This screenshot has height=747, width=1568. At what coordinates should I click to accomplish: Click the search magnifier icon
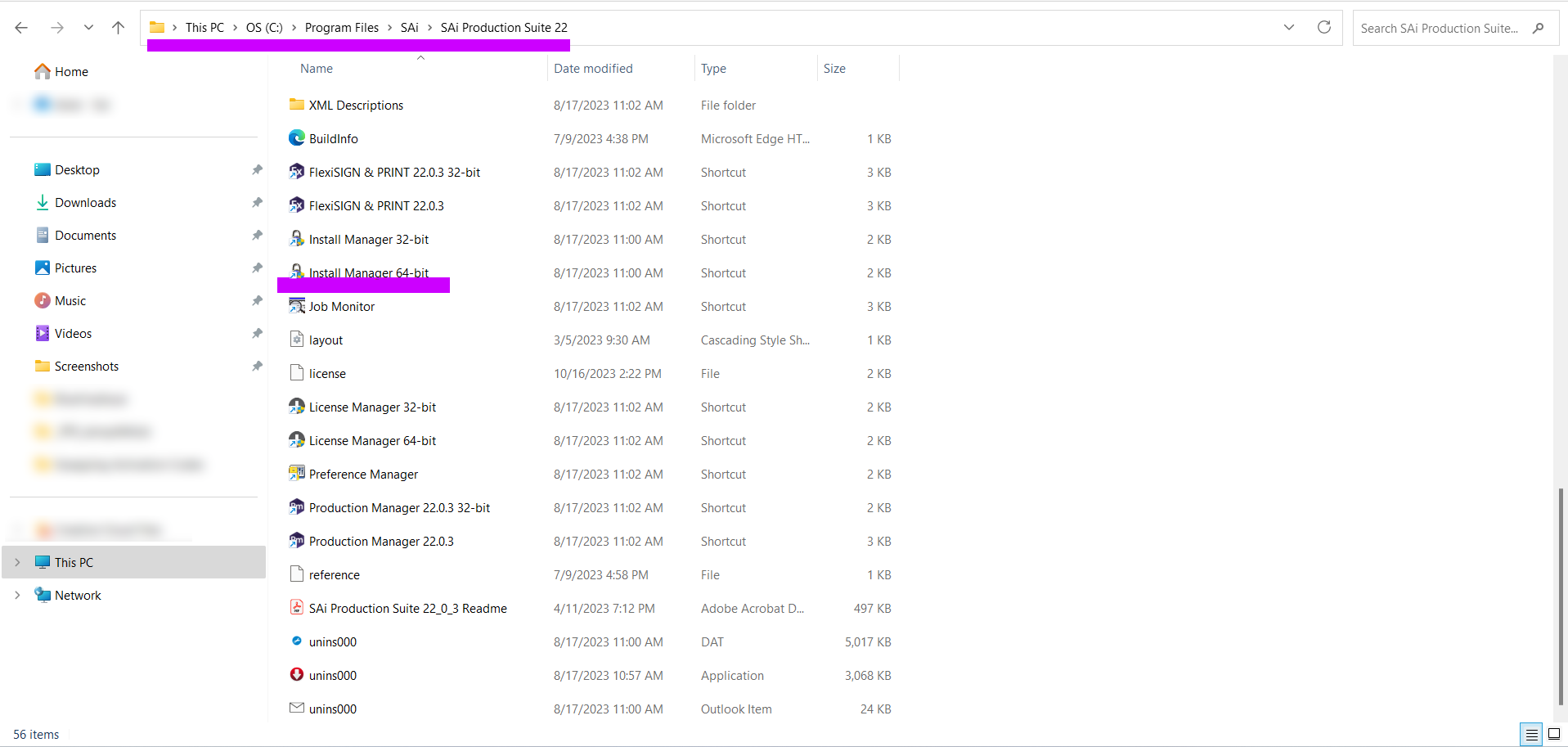1539,28
